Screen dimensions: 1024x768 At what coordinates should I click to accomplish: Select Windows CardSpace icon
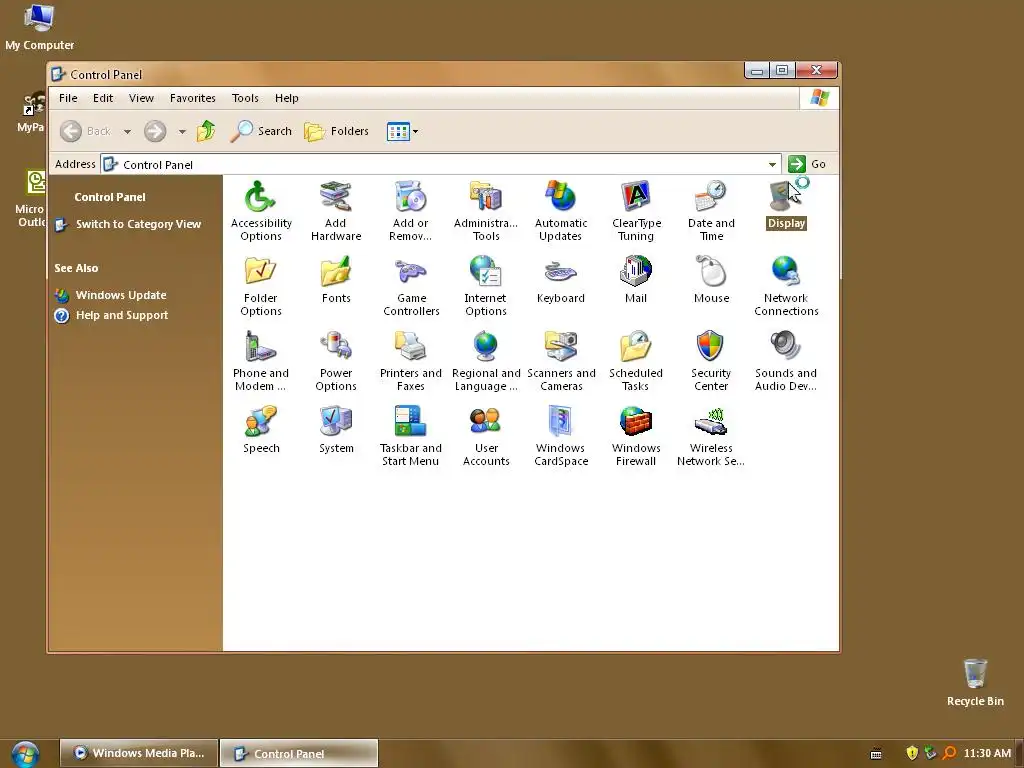pyautogui.click(x=561, y=436)
